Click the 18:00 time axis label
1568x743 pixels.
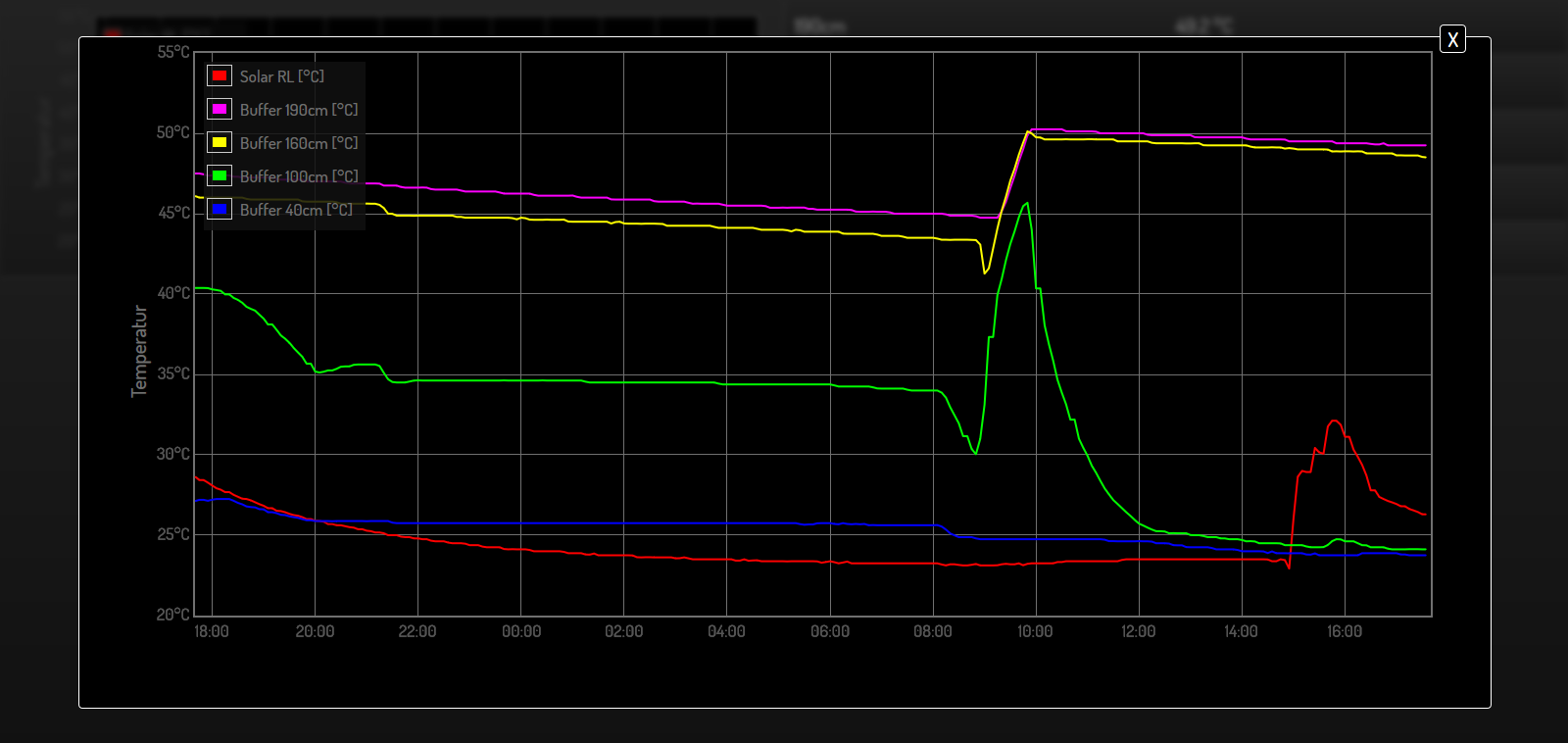click(x=212, y=631)
